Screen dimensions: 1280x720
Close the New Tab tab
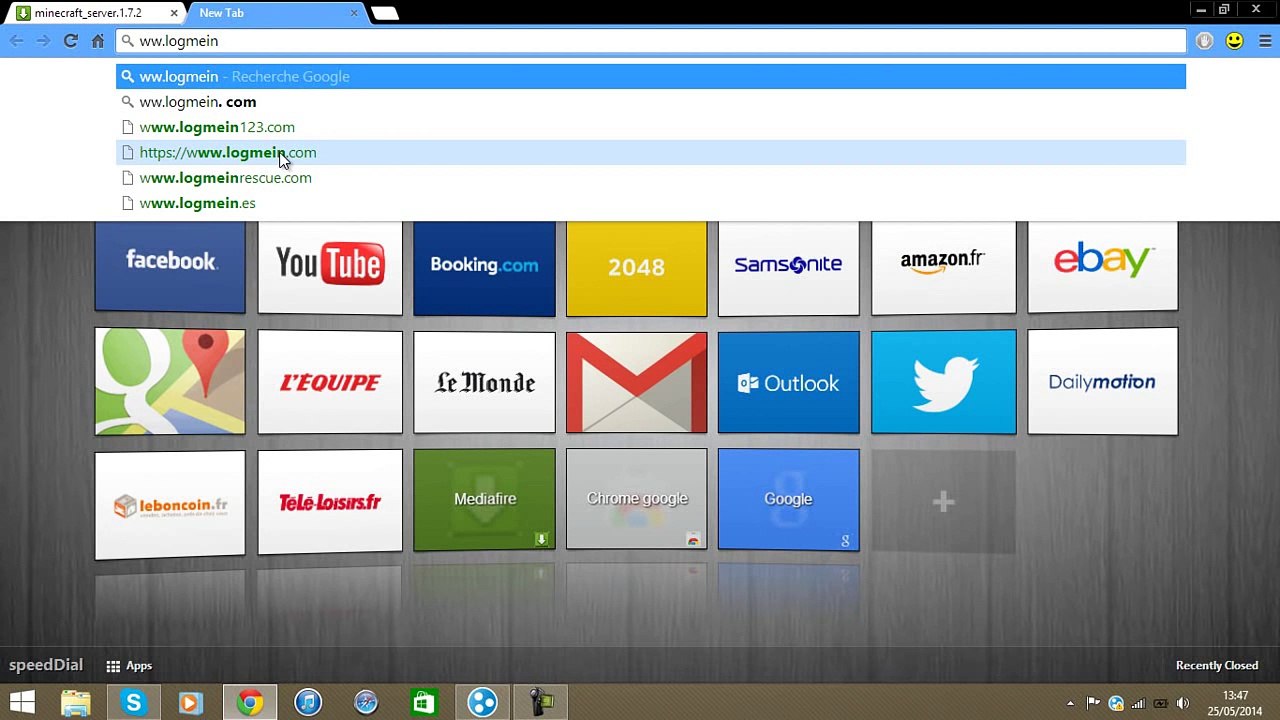coord(354,13)
